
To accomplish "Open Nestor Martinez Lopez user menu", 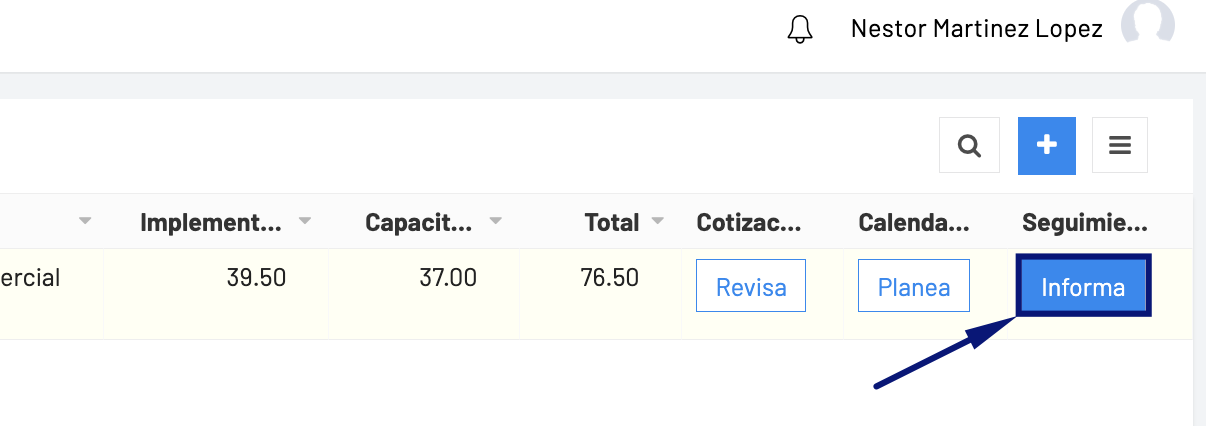I will click(x=976, y=29).
